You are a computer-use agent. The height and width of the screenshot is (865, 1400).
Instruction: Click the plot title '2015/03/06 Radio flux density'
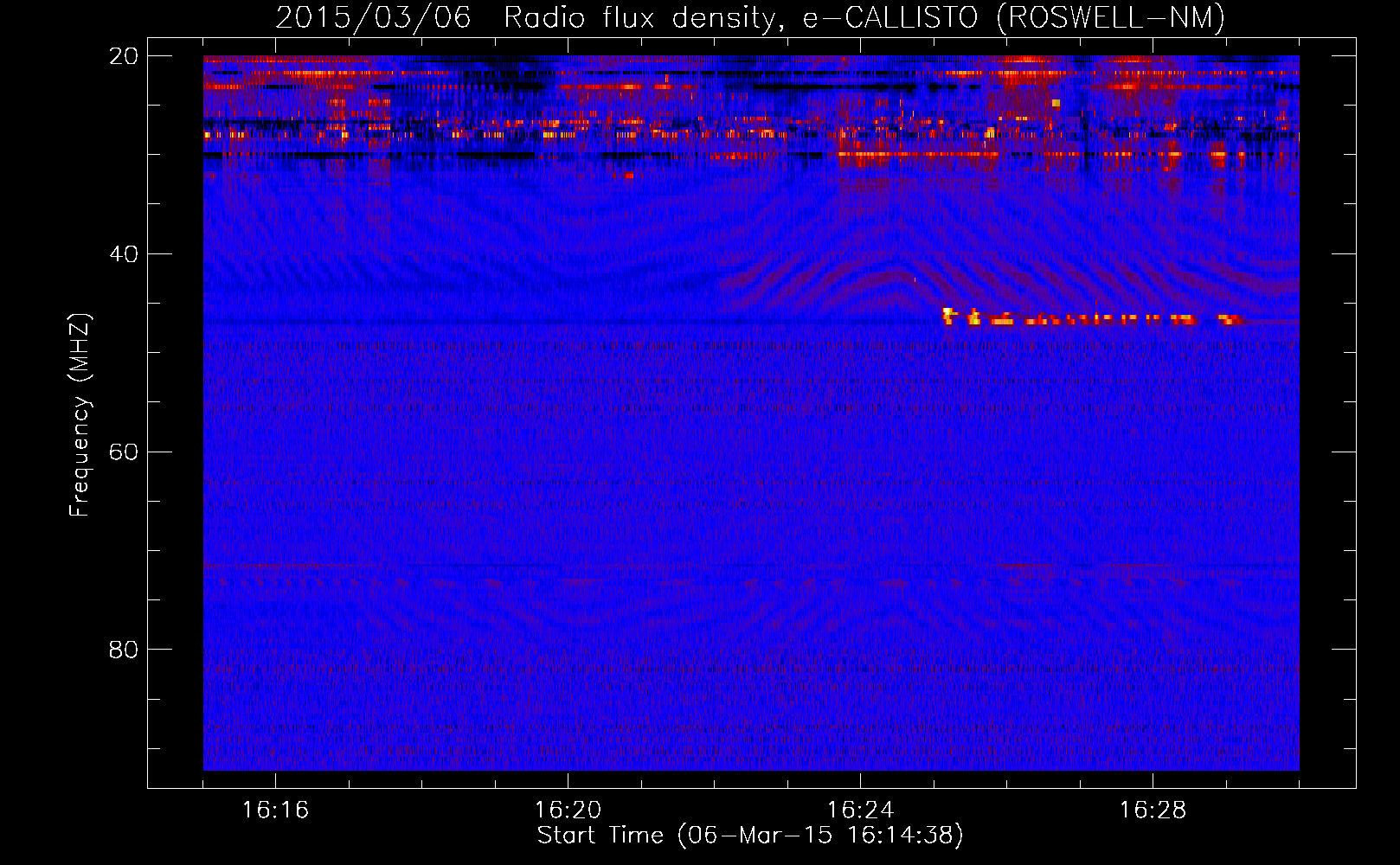tap(749, 17)
